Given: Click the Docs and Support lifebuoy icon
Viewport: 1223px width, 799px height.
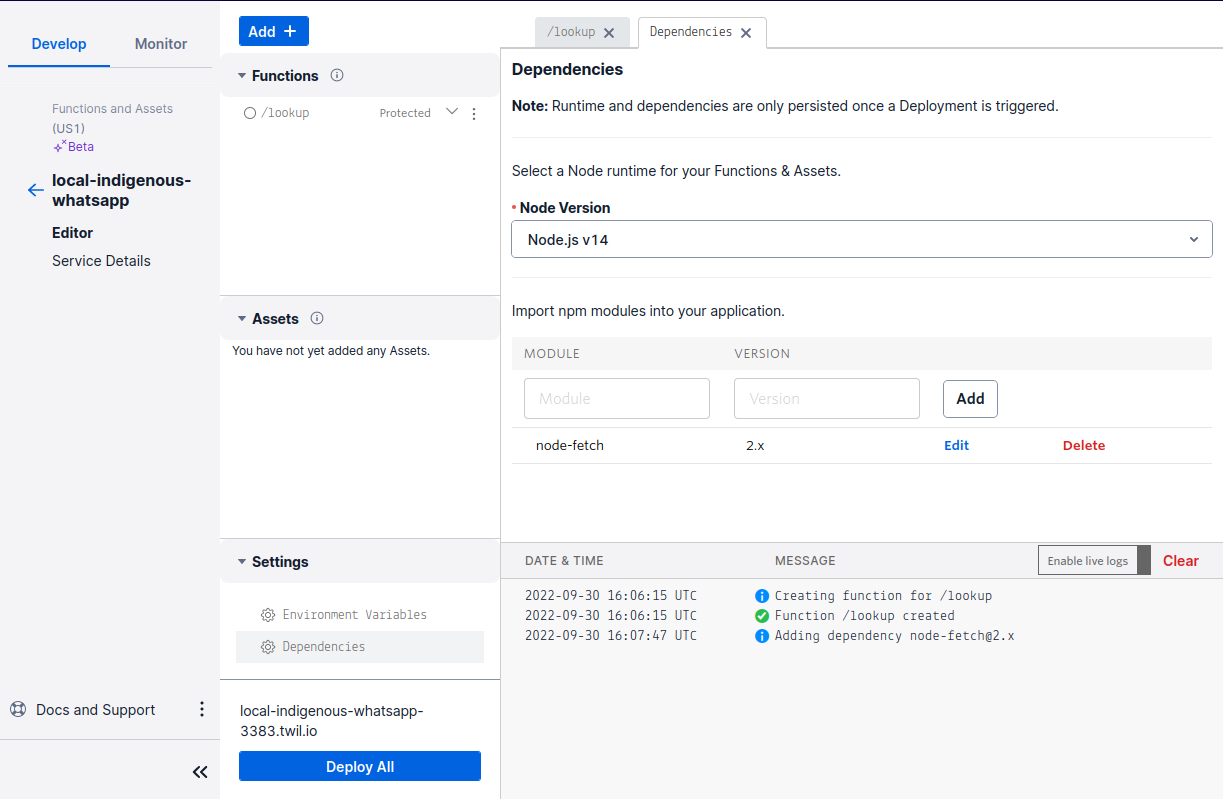Looking at the screenshot, I should [x=18, y=709].
